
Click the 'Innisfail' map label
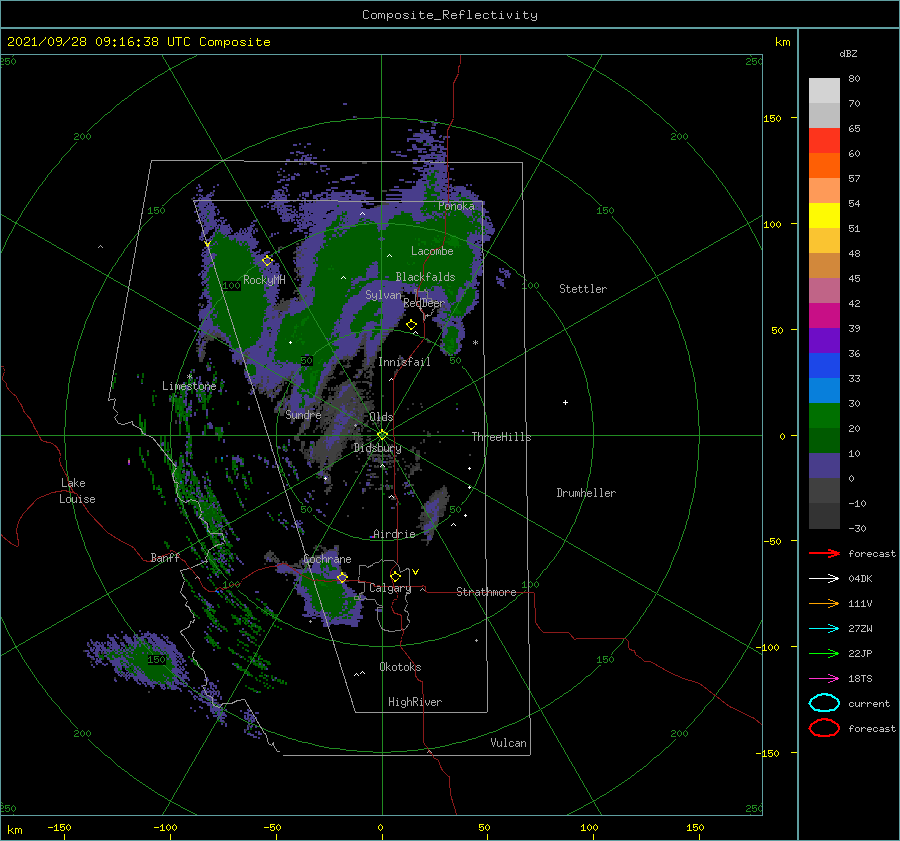point(404,362)
